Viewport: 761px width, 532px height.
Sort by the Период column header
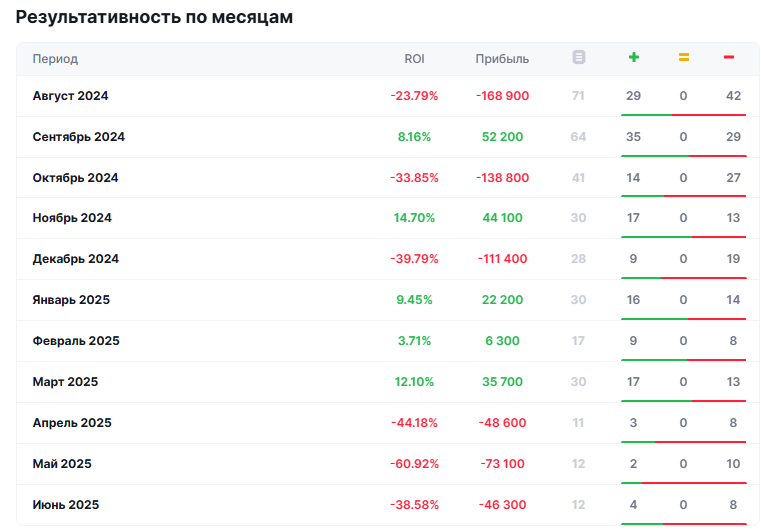55,59
